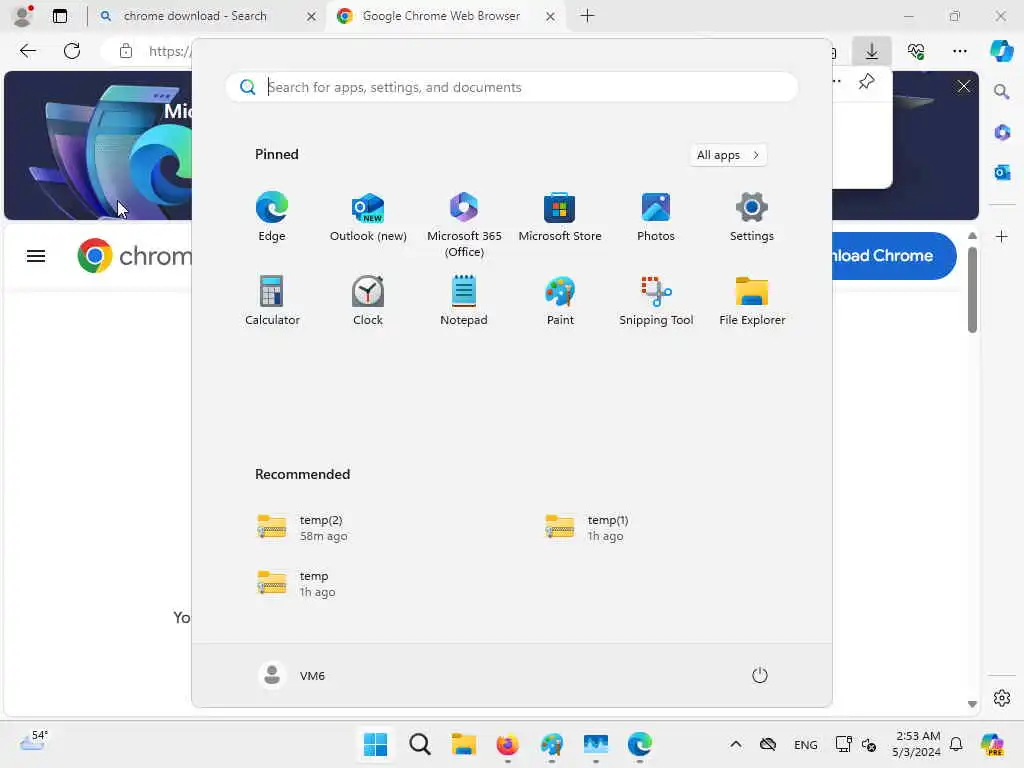
Task: Open the Edge pinned app
Action: (x=272, y=217)
